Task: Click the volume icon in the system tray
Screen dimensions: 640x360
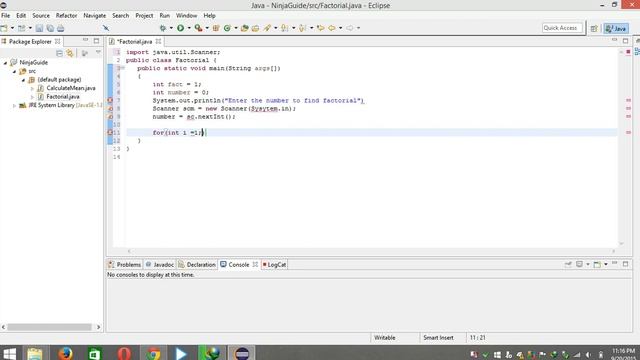Action: pyautogui.click(x=589, y=355)
